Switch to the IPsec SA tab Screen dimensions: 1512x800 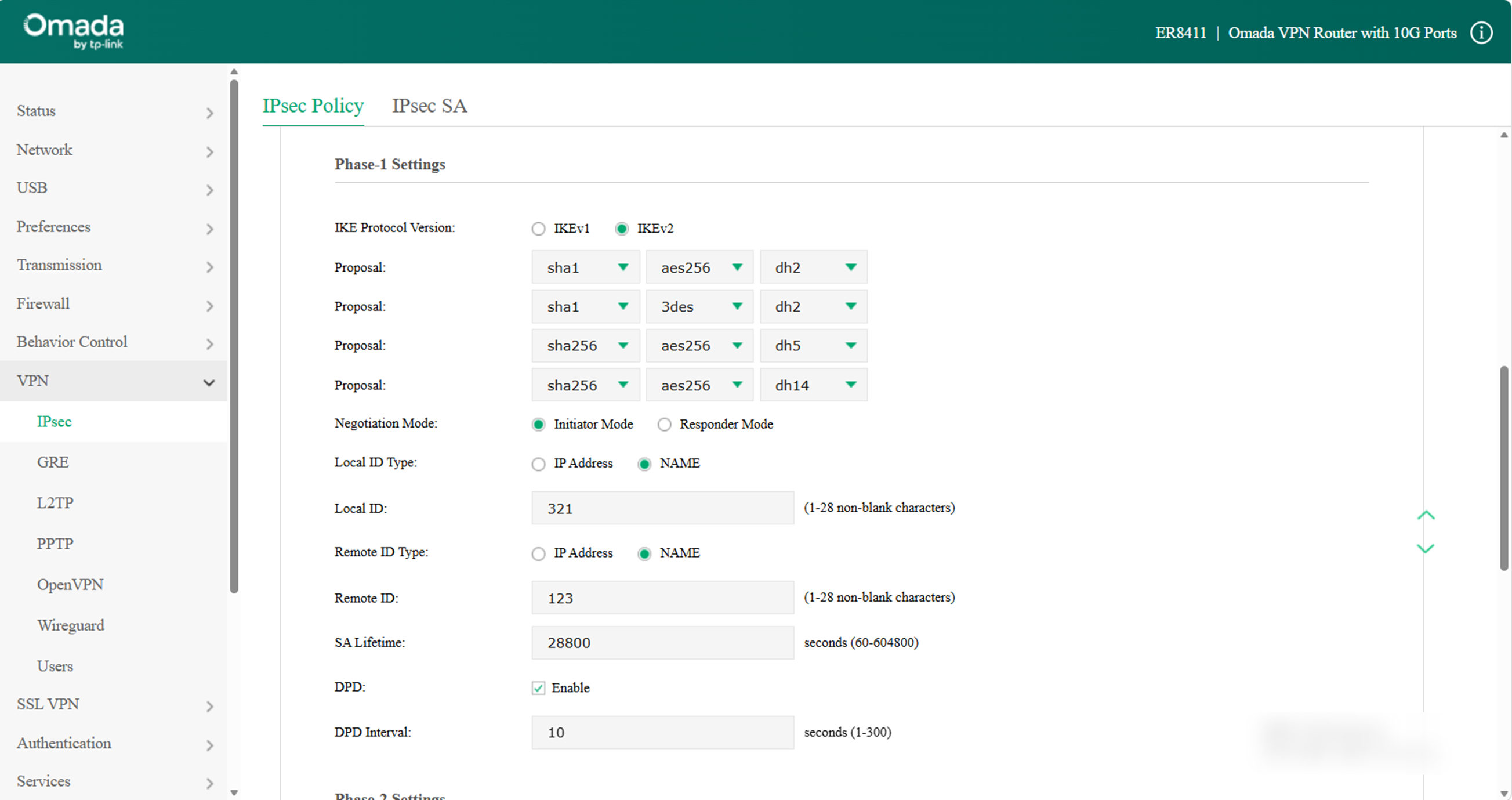(429, 106)
